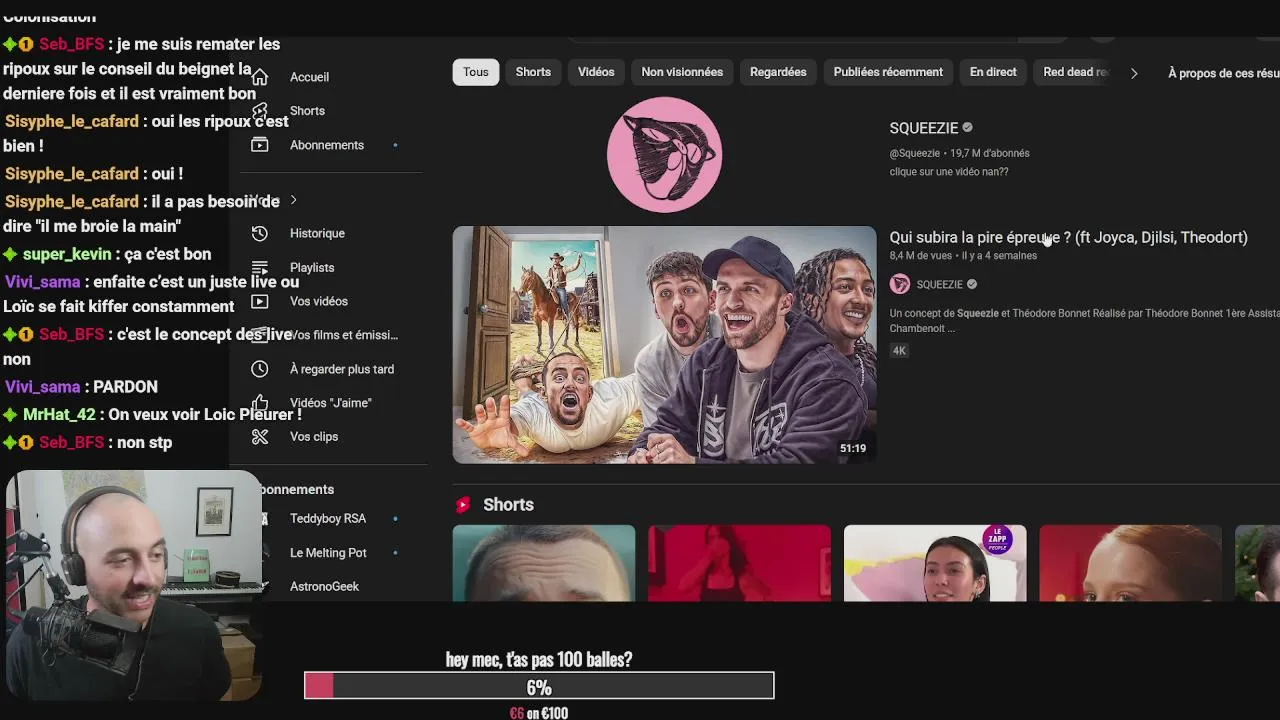The width and height of the screenshot is (1280, 720).
Task: Select the Non visionnées filter chip
Action: (x=682, y=72)
